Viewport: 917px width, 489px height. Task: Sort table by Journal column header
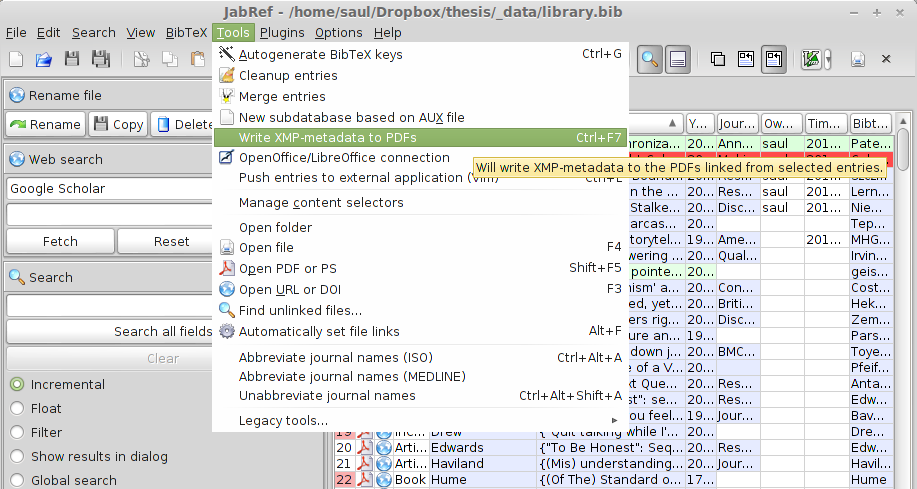click(737, 123)
